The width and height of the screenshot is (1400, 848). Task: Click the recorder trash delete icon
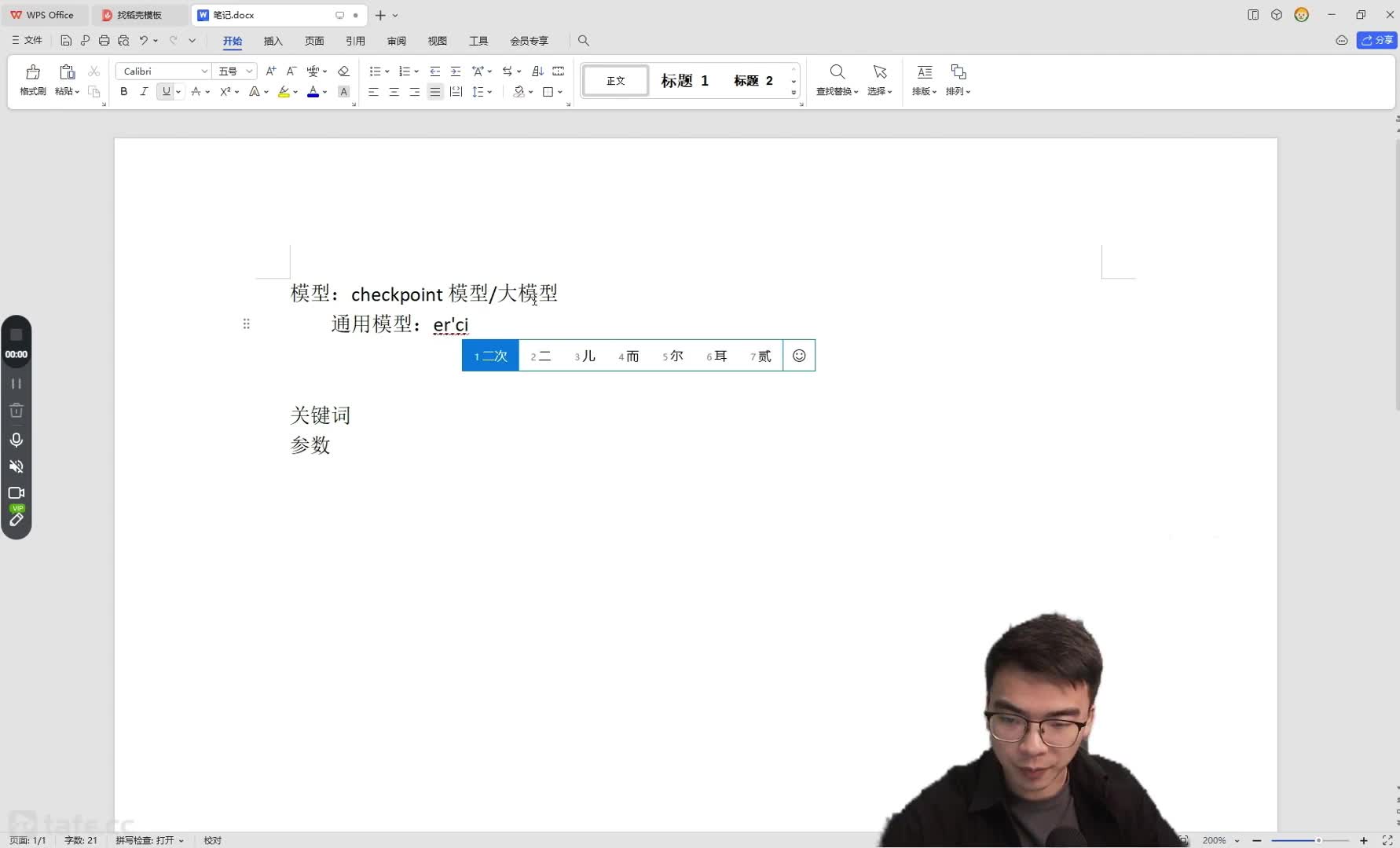pos(16,411)
